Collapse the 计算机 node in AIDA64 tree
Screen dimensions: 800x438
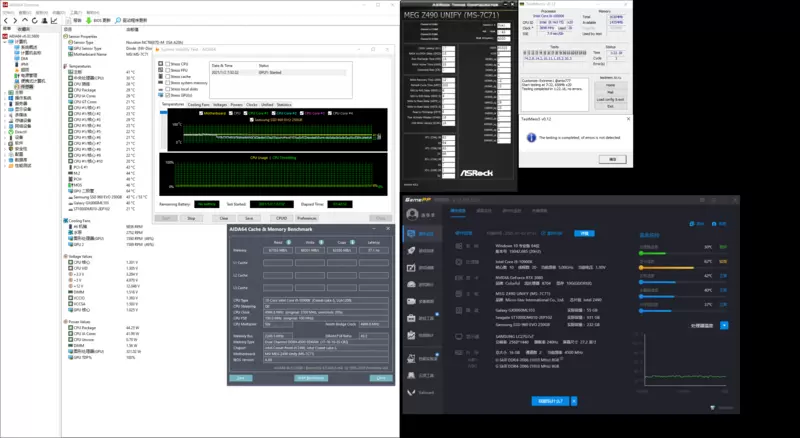[5, 42]
